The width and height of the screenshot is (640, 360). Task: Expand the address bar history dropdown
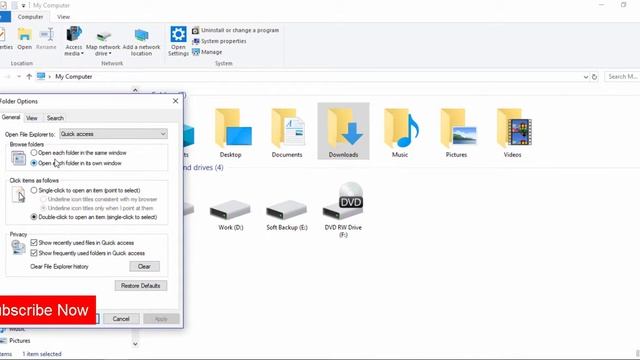(586, 77)
